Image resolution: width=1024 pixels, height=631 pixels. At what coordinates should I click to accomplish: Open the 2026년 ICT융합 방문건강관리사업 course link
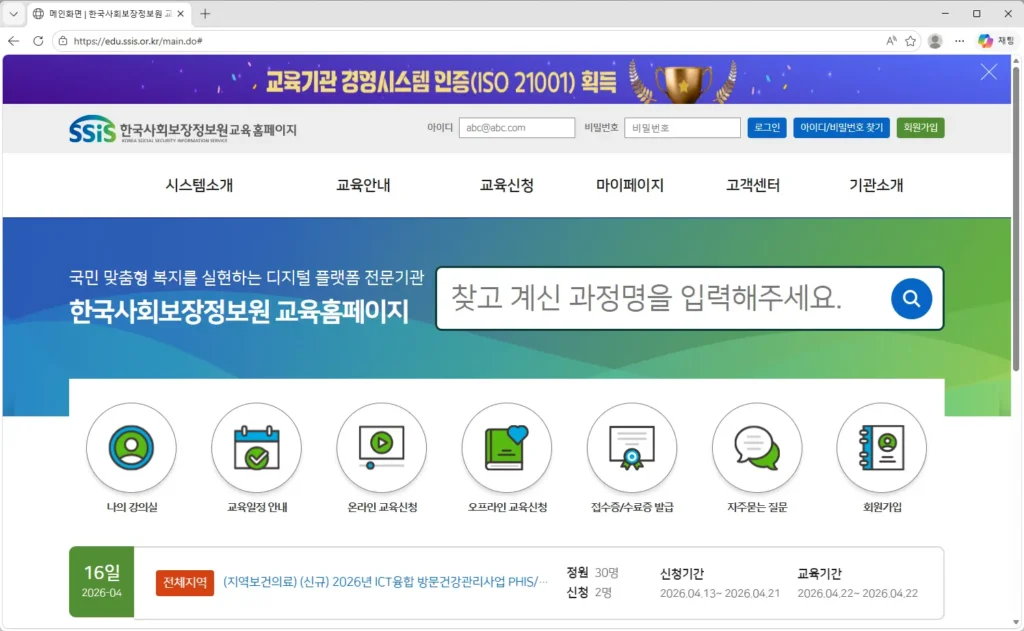[385, 581]
